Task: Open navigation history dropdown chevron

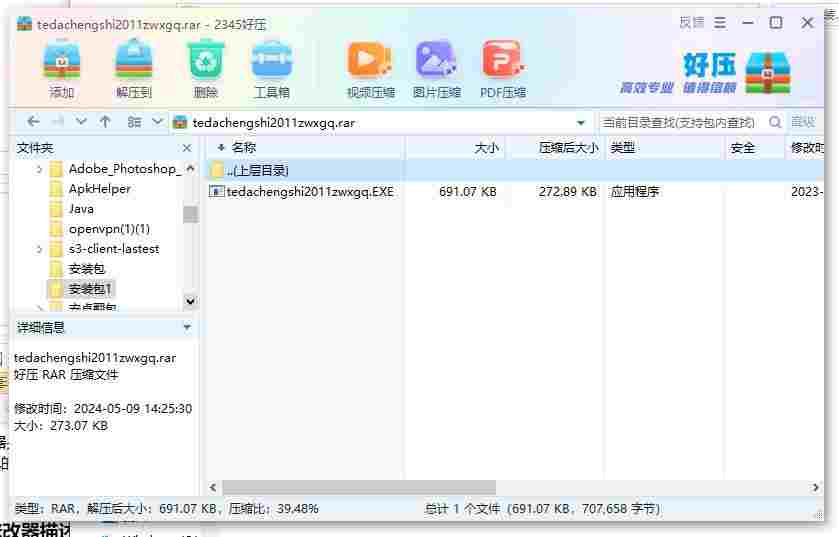Action: coord(81,122)
